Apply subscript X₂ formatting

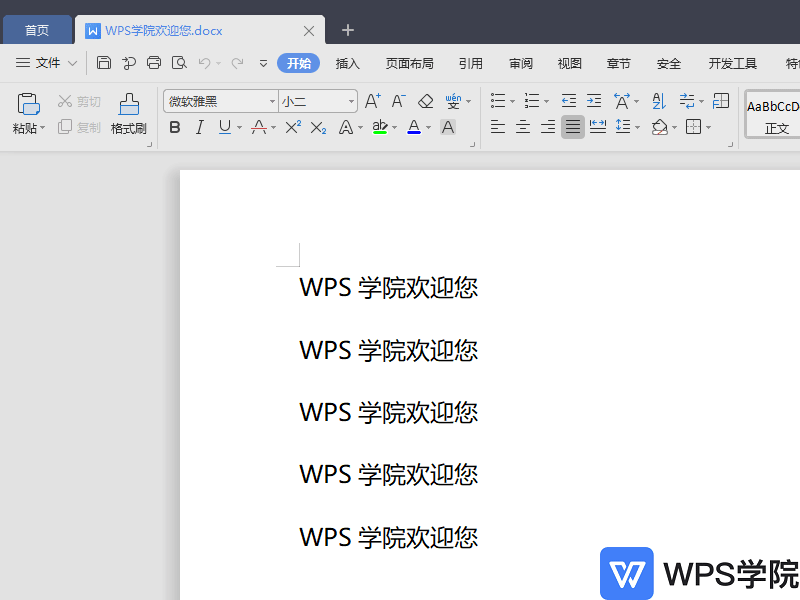(318, 127)
